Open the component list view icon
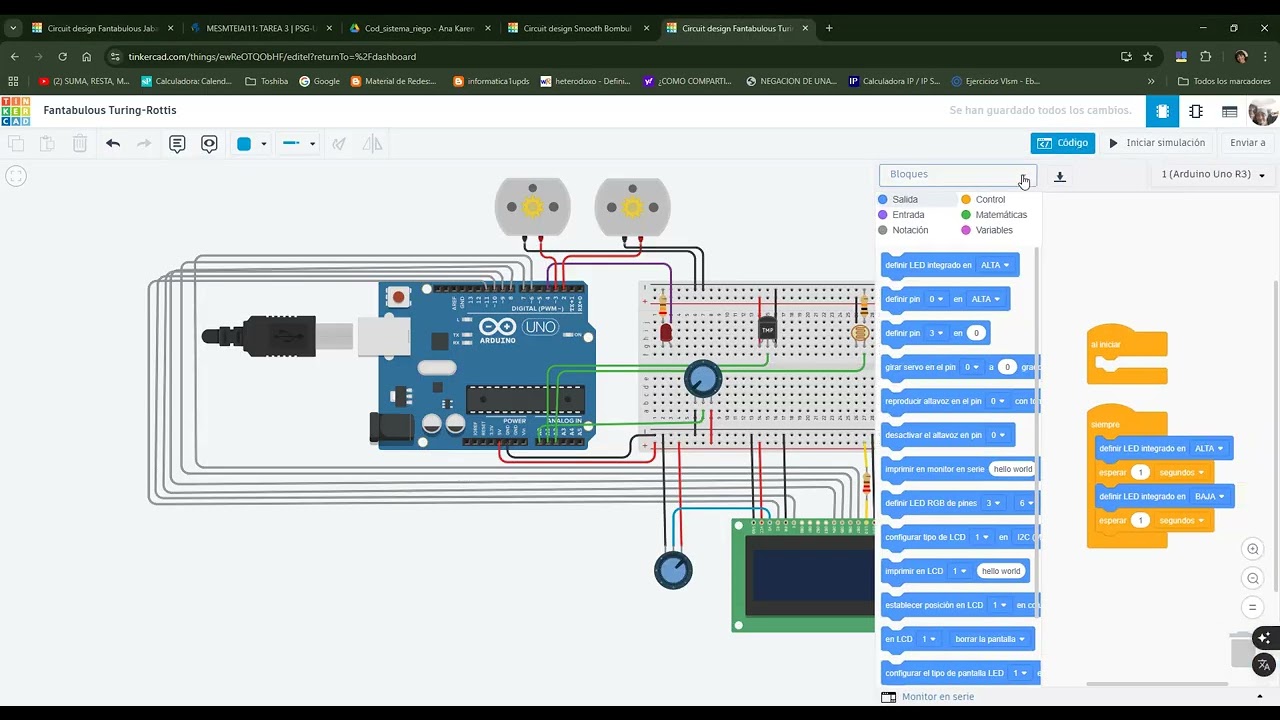Screen dimensions: 1280x720 [x=1229, y=111]
